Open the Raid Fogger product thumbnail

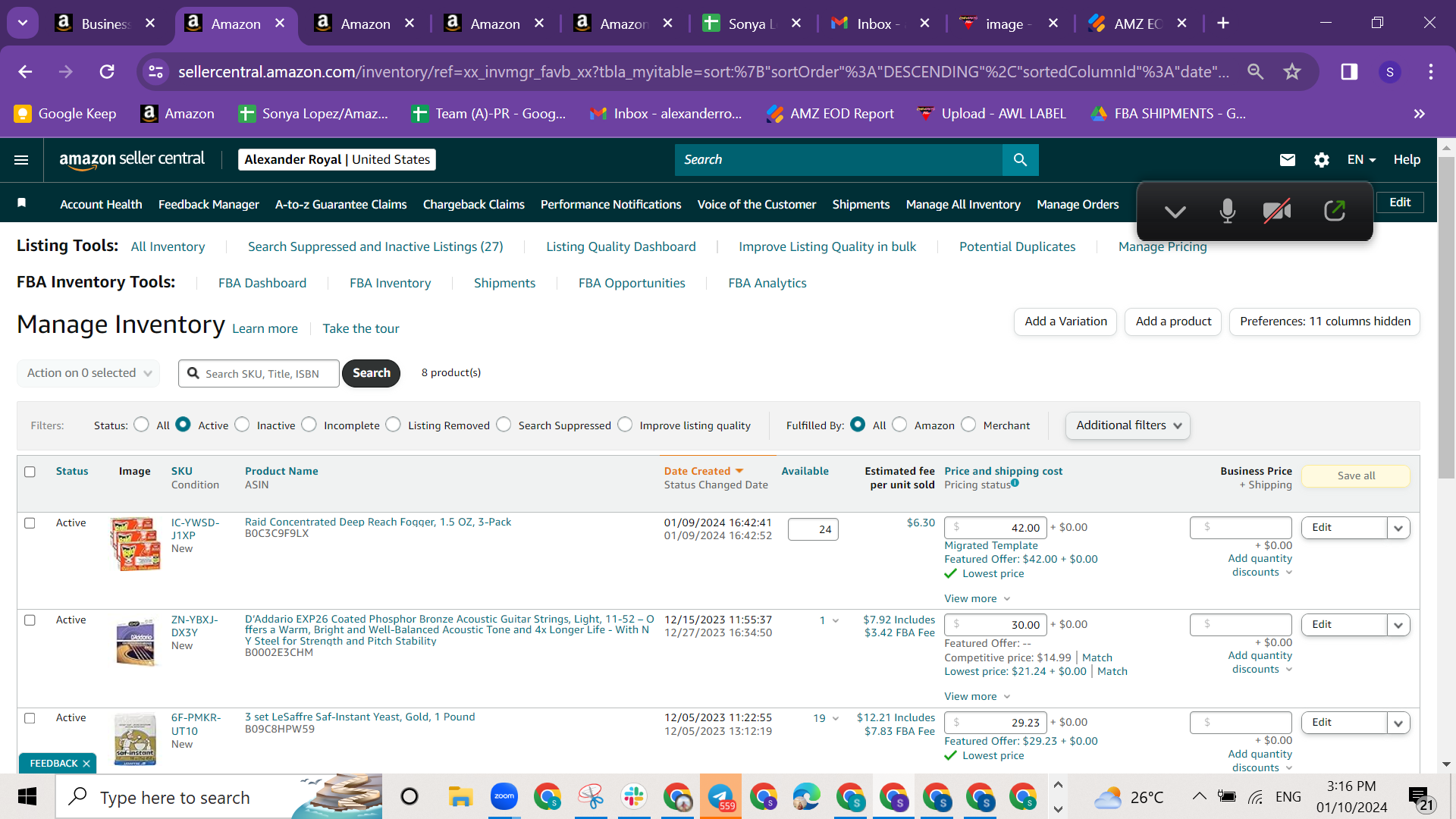[x=135, y=544]
